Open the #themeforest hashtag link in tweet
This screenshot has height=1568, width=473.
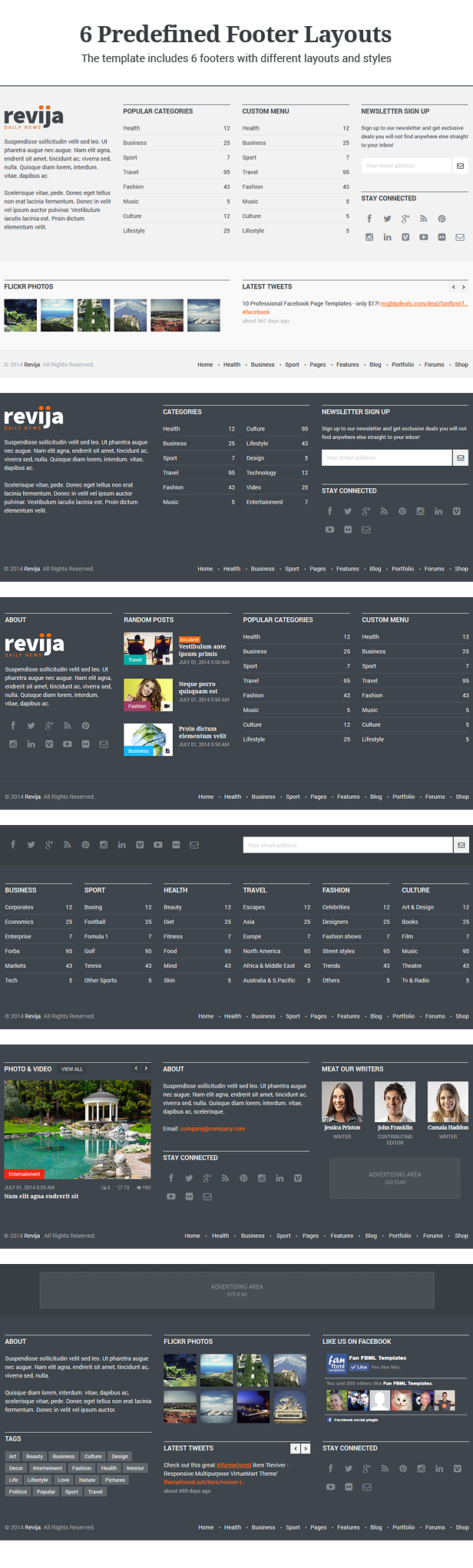click(x=234, y=1464)
